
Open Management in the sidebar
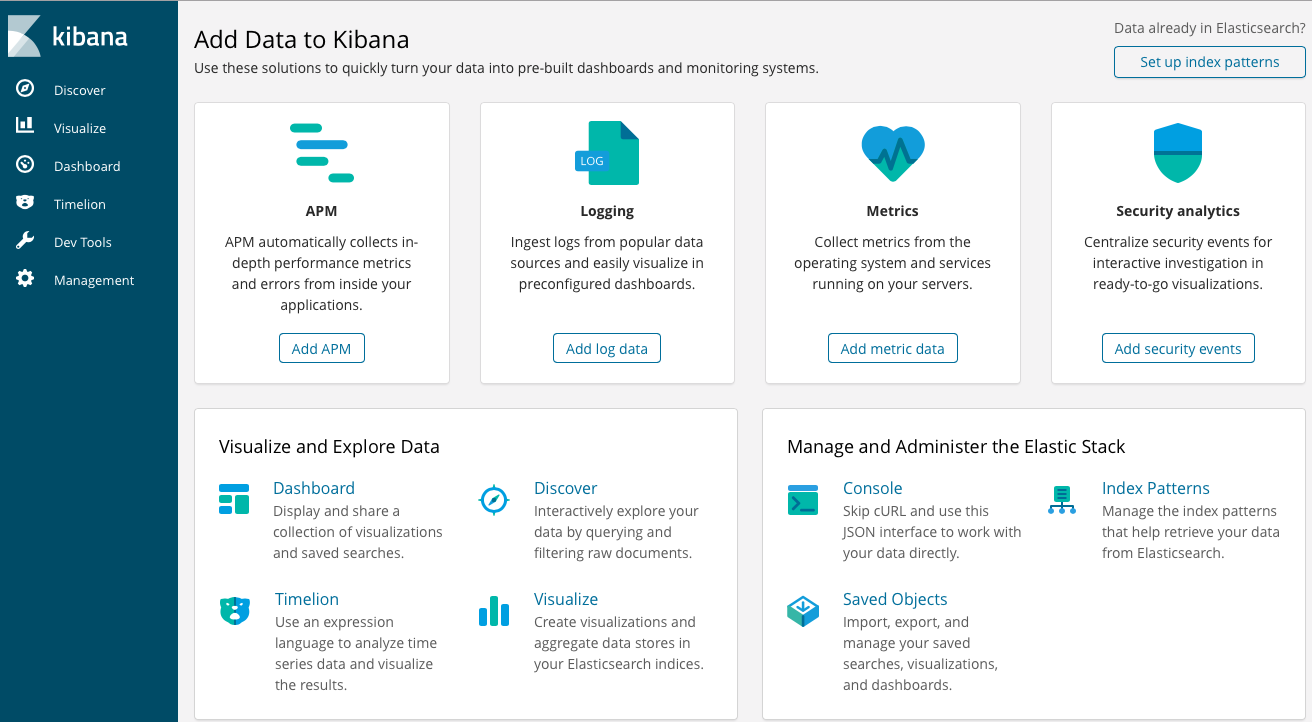pyautogui.click(x=94, y=280)
